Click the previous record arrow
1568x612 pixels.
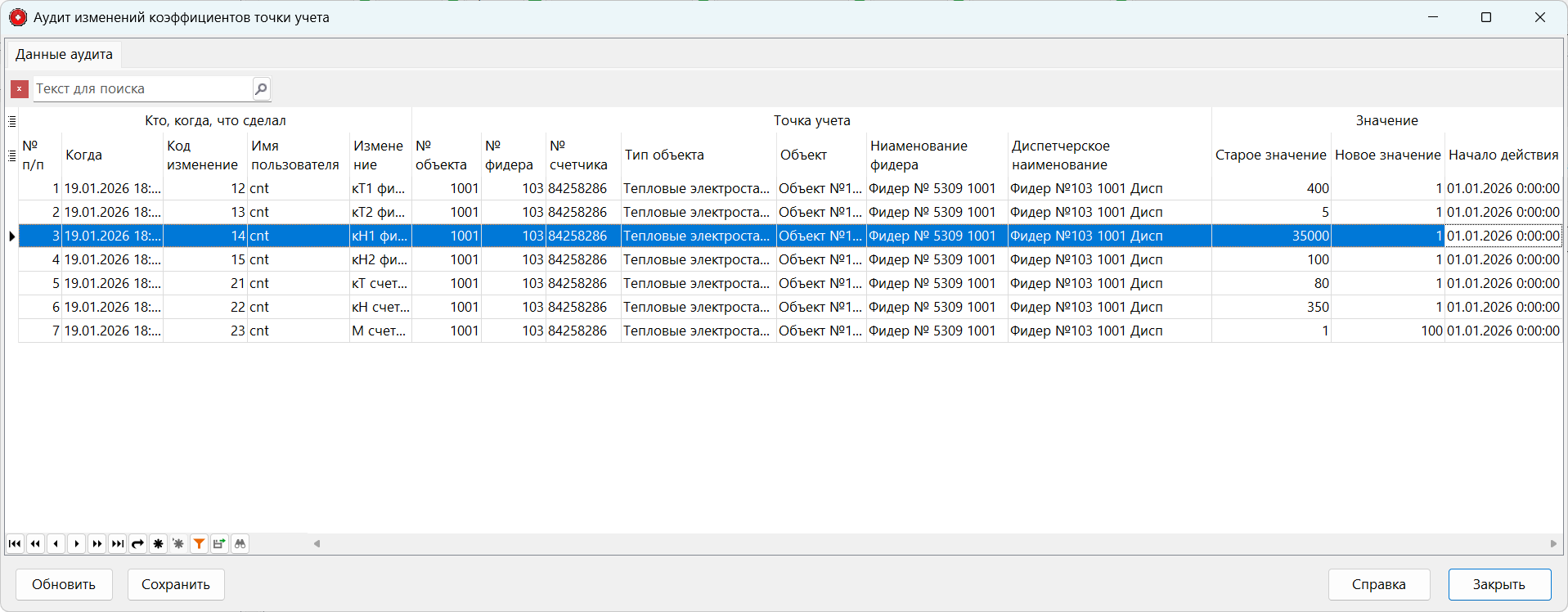coord(56,544)
